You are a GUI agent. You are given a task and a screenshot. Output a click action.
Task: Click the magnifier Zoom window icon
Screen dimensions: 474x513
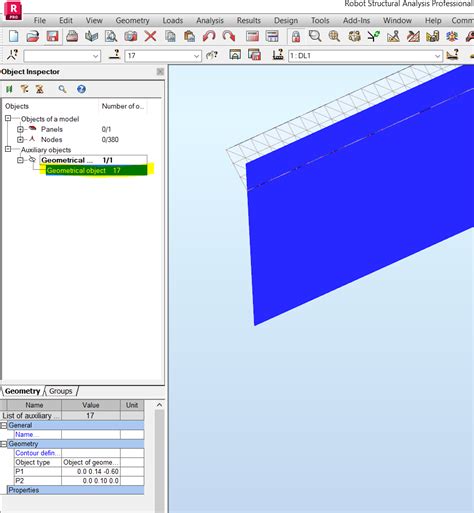tap(315, 36)
